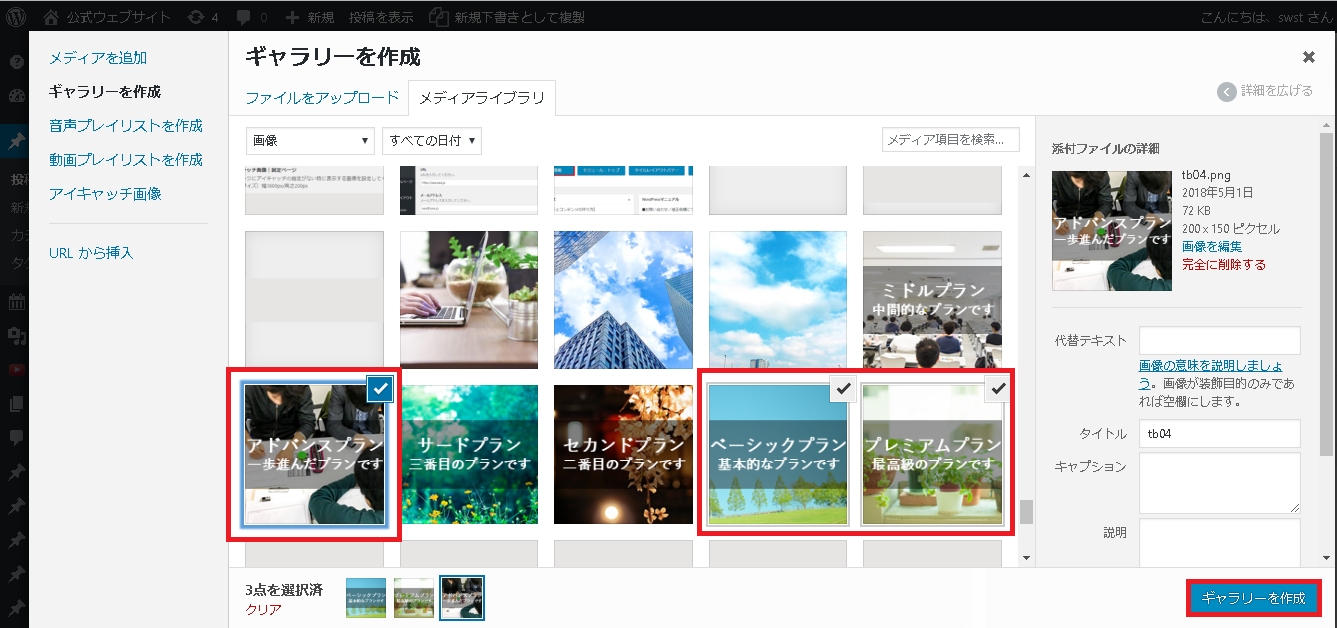Focus the キャプション text area
Image resolution: width=1337 pixels, height=628 pixels.
coord(1220,483)
